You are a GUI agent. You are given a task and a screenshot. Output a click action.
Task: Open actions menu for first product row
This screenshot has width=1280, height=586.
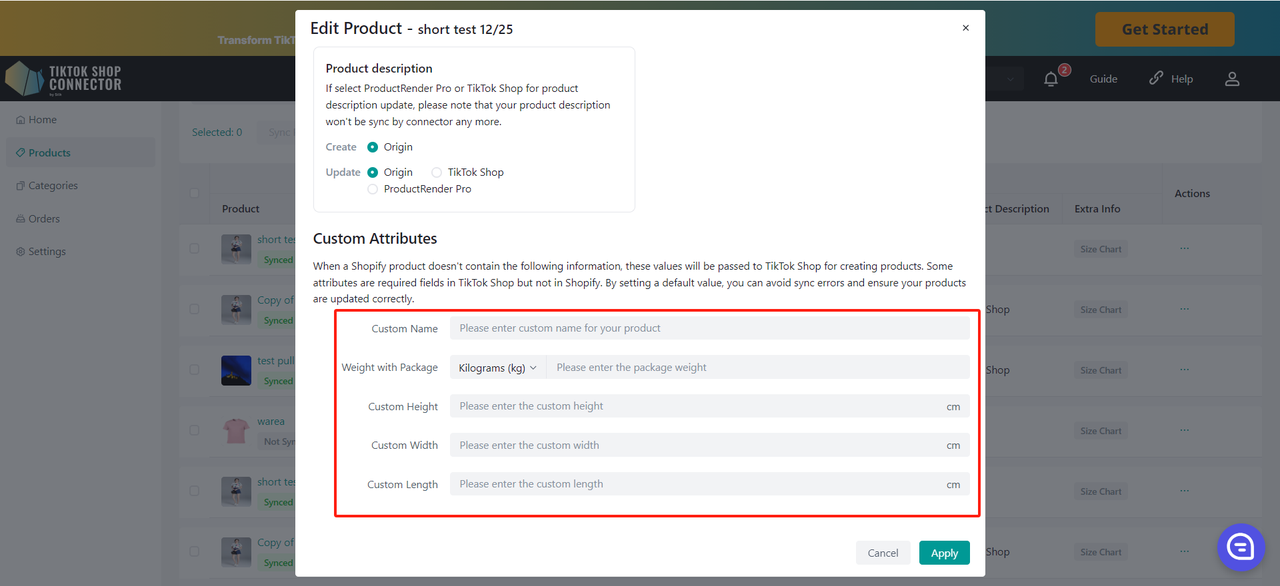[1184, 248]
